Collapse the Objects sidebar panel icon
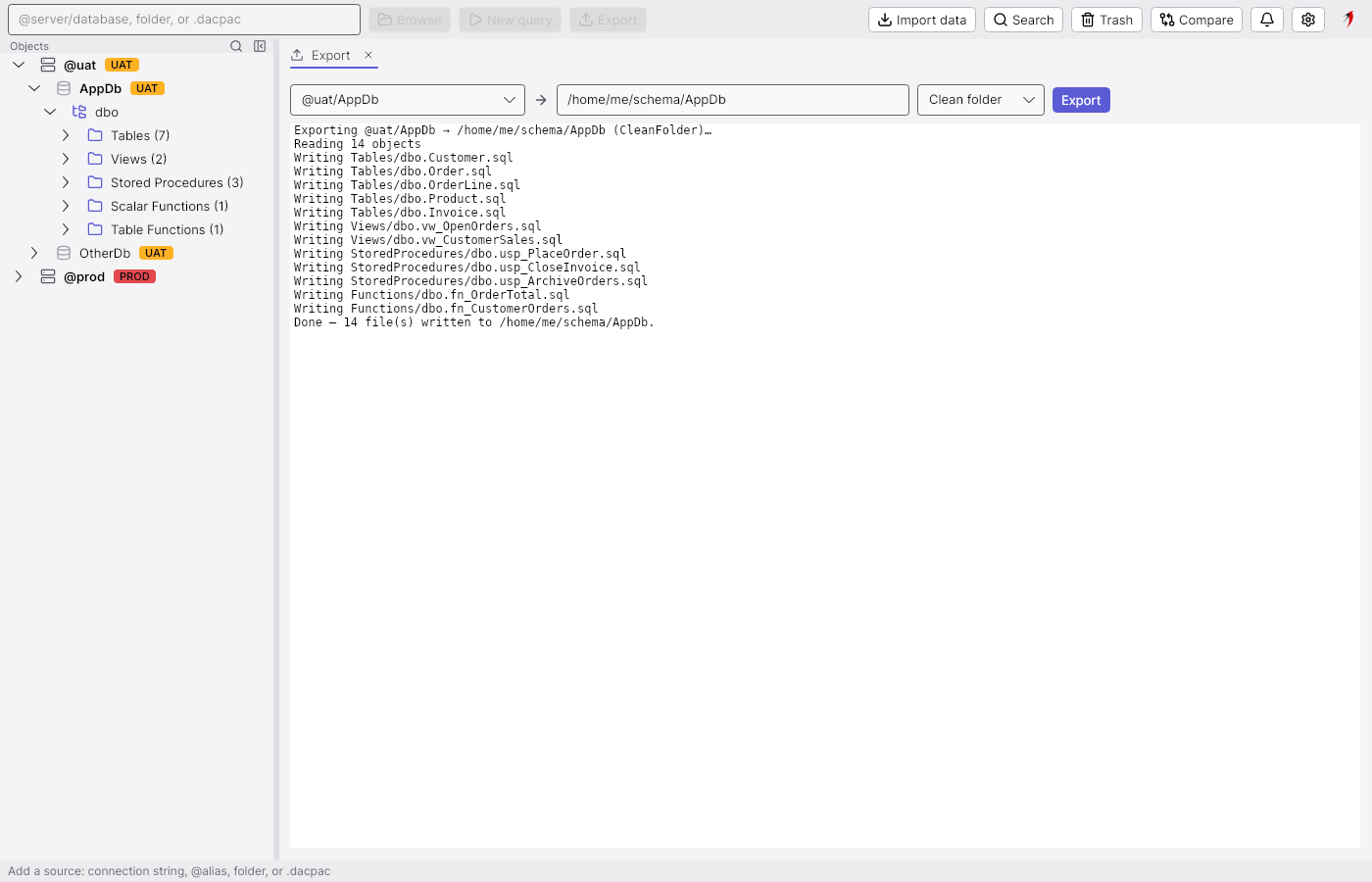 click(260, 46)
